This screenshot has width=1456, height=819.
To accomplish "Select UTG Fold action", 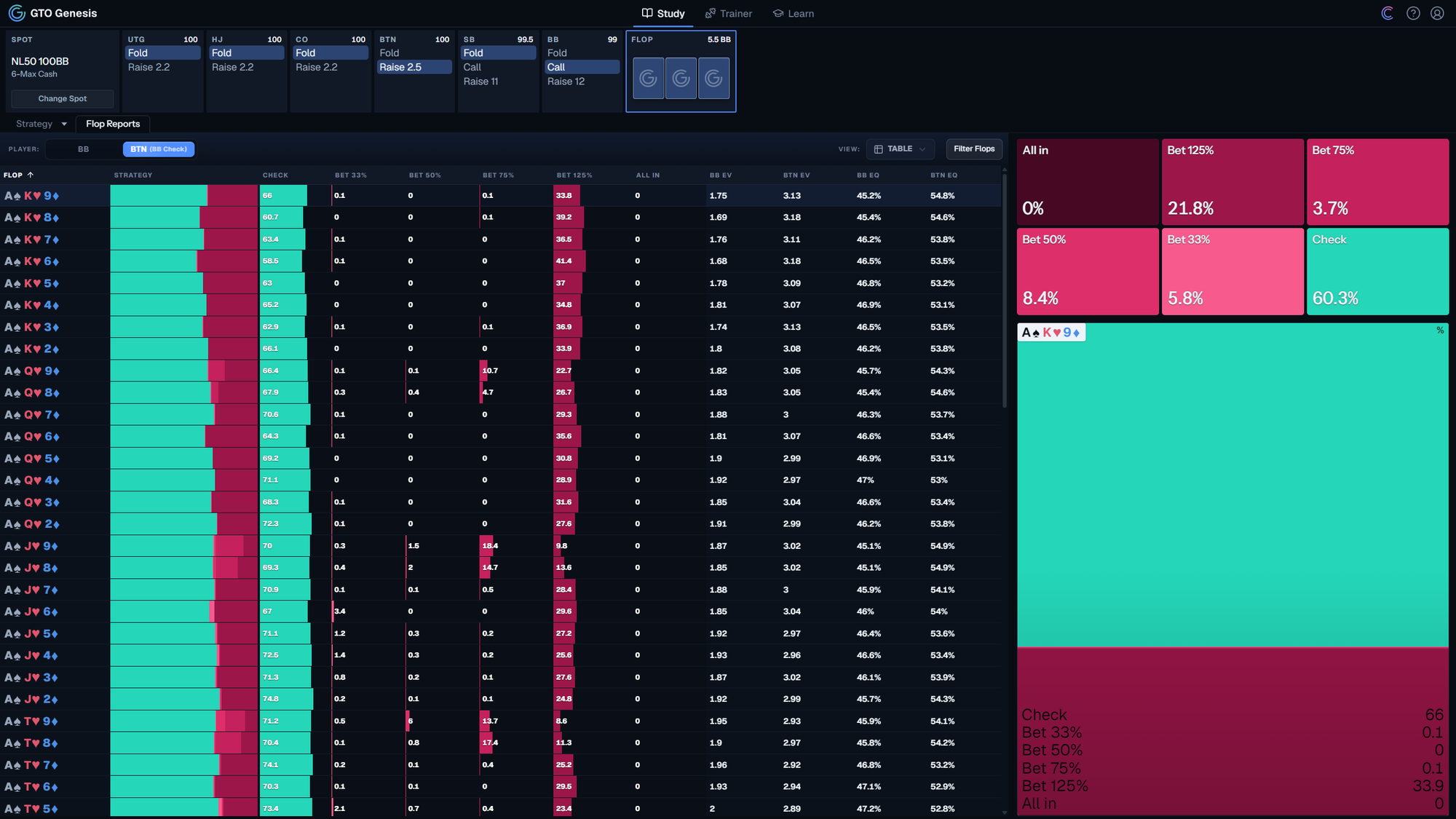I will point(163,53).
